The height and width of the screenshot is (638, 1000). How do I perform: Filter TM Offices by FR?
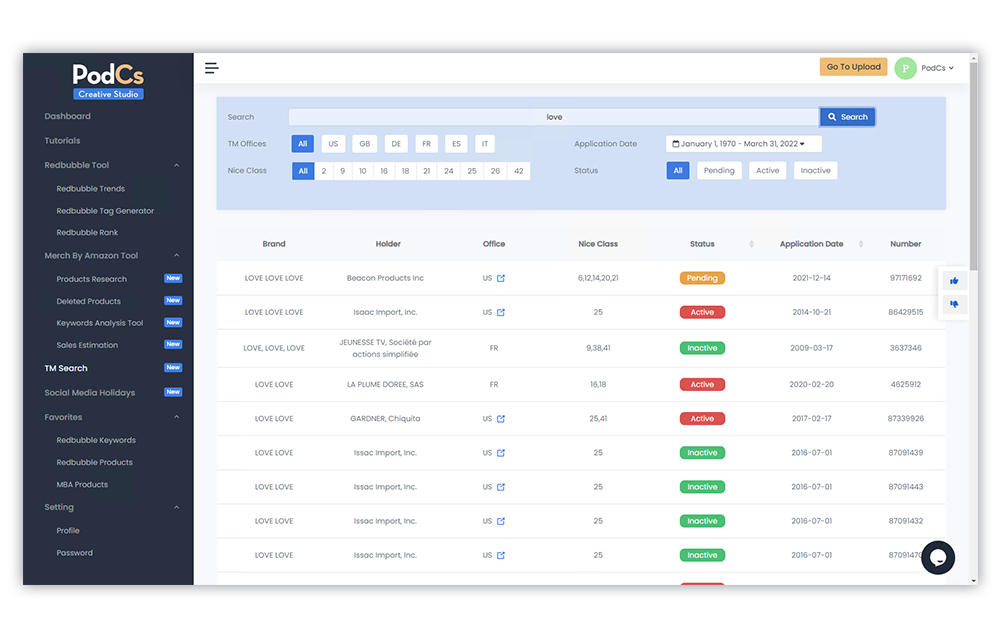pyautogui.click(x=427, y=144)
